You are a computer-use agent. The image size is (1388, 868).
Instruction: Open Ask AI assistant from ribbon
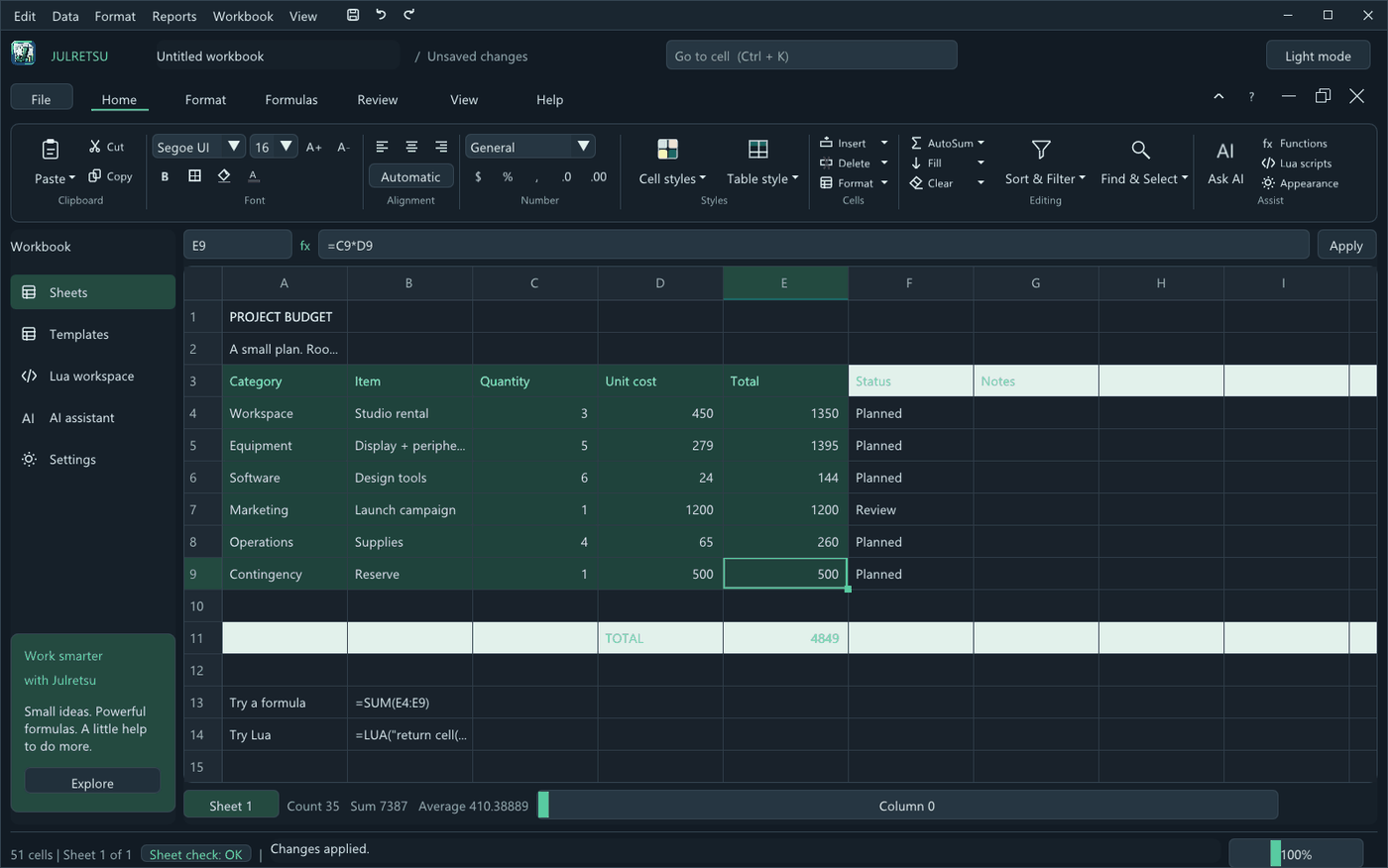coord(1225,163)
